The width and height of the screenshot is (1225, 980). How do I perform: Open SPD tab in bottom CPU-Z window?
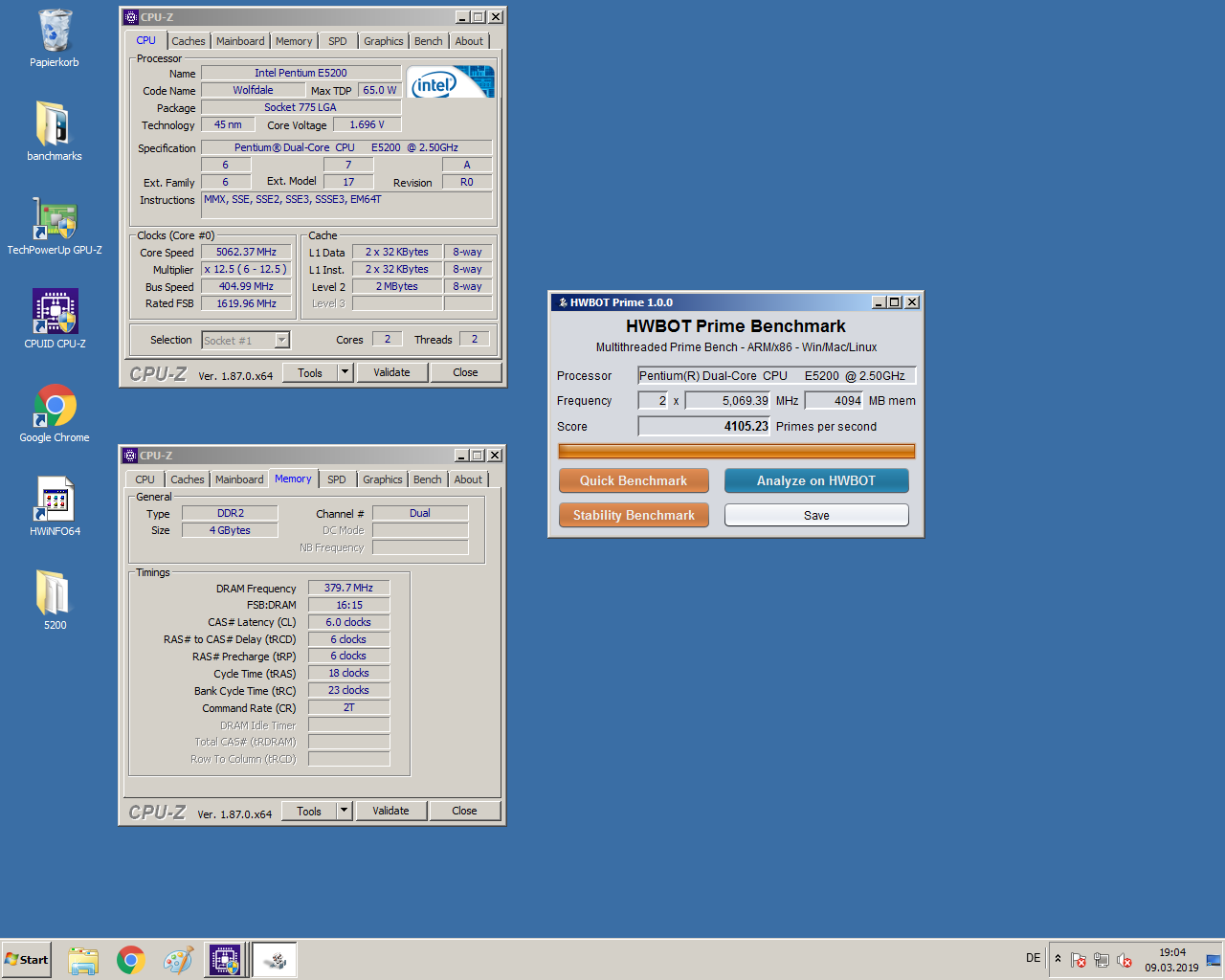[x=337, y=479]
